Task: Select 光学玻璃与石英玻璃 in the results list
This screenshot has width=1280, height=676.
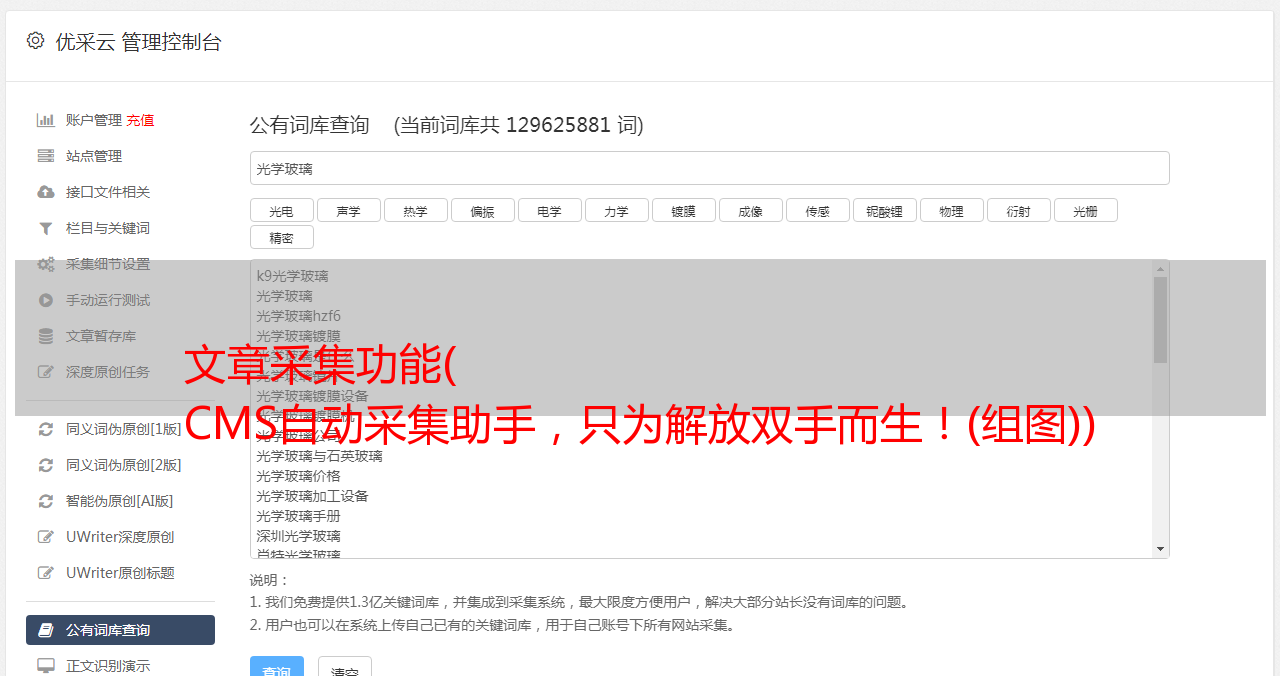Action: pos(319,456)
